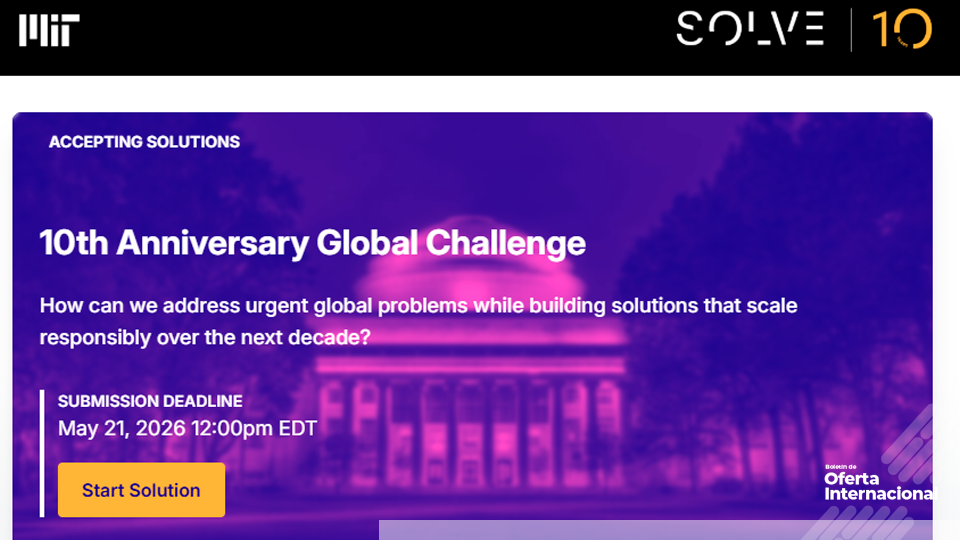
Task: Click the Oferta Internacional watermark logo
Action: tap(878, 485)
